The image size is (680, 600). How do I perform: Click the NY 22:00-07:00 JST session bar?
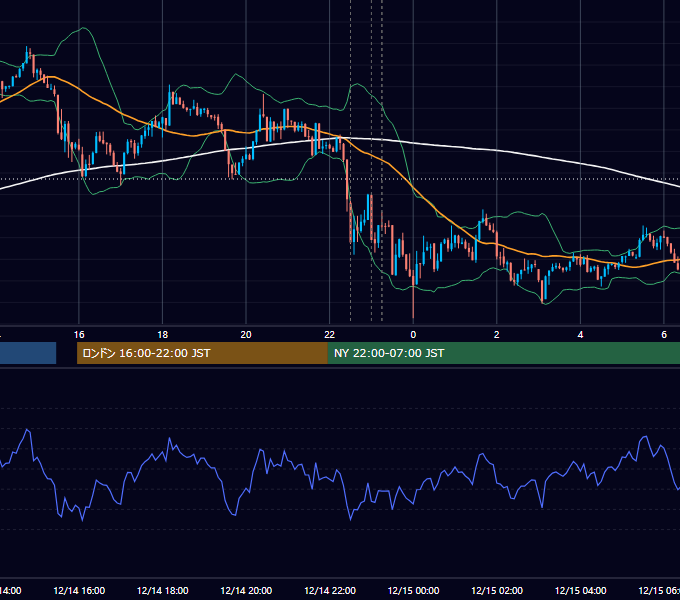coord(504,353)
